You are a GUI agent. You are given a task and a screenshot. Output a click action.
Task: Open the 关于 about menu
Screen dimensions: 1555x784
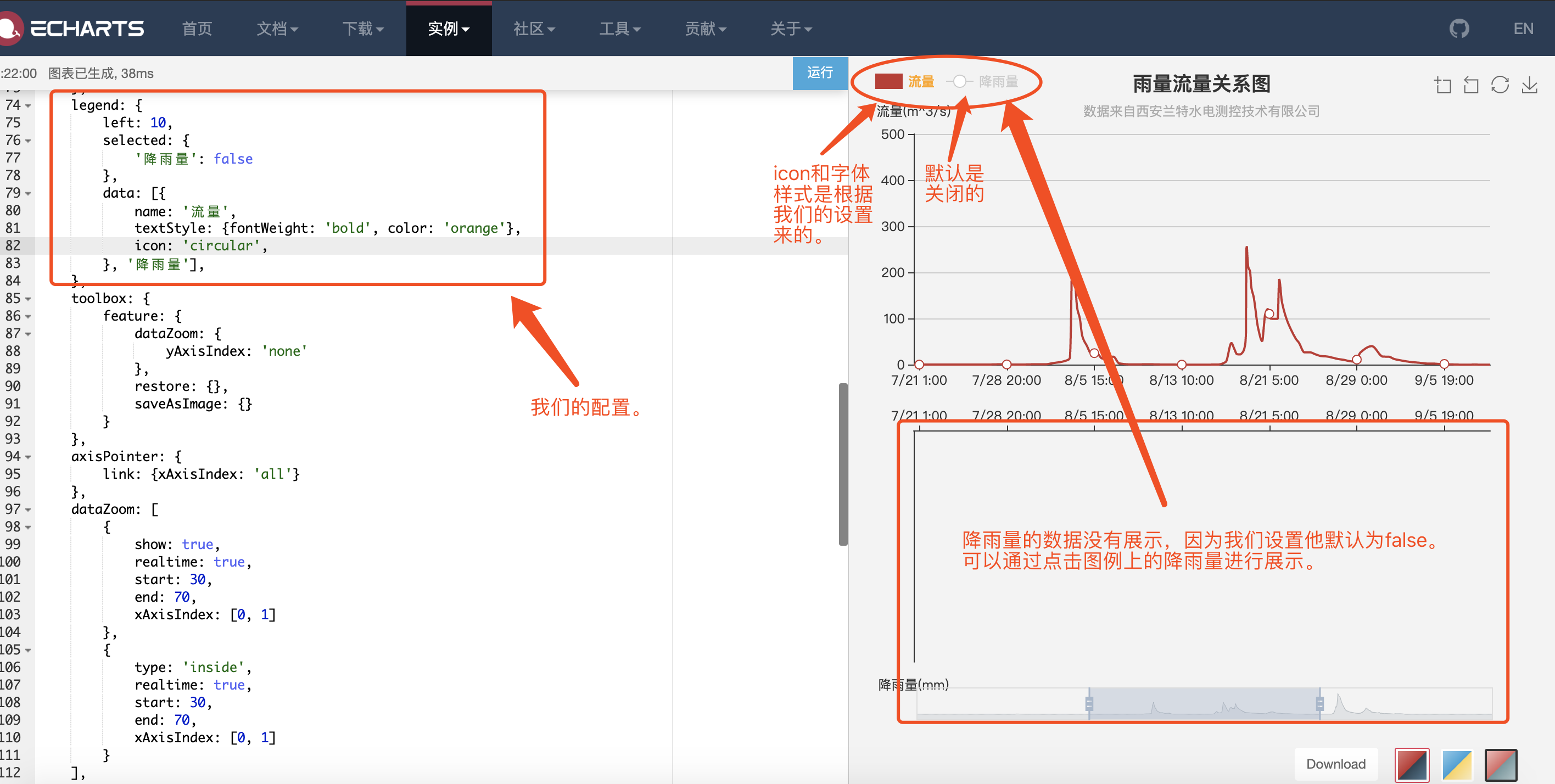point(791,29)
